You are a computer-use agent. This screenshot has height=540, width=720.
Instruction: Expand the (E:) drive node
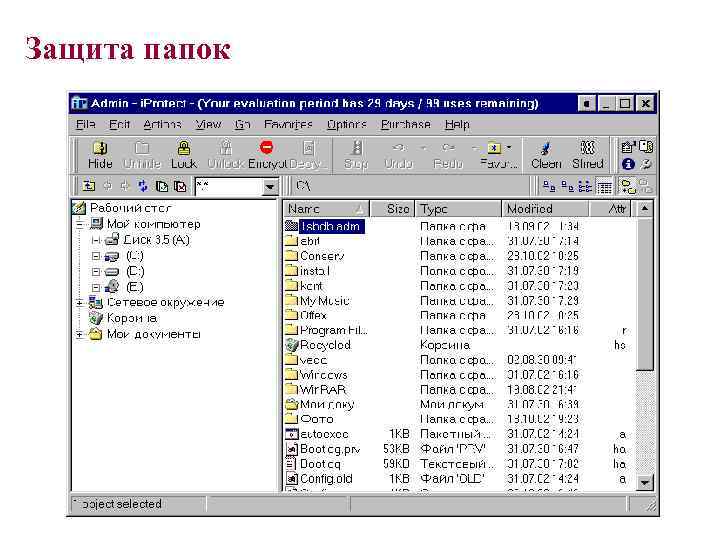(96, 287)
